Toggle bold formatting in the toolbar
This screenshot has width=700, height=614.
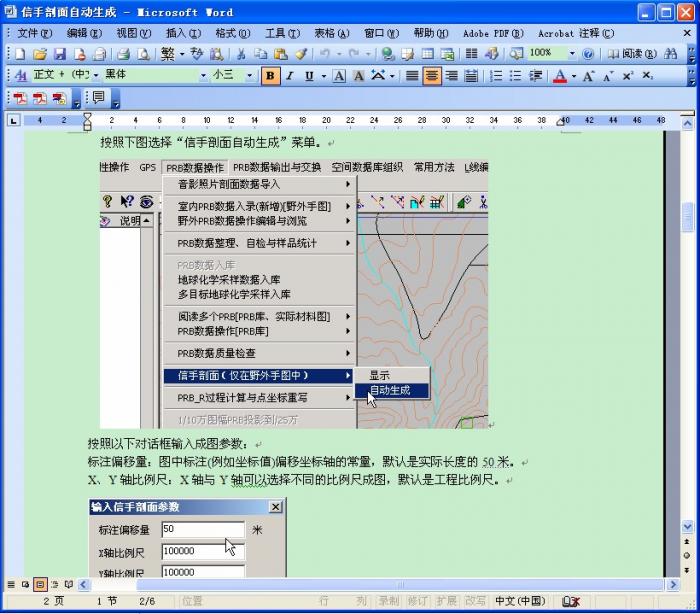tap(270, 75)
